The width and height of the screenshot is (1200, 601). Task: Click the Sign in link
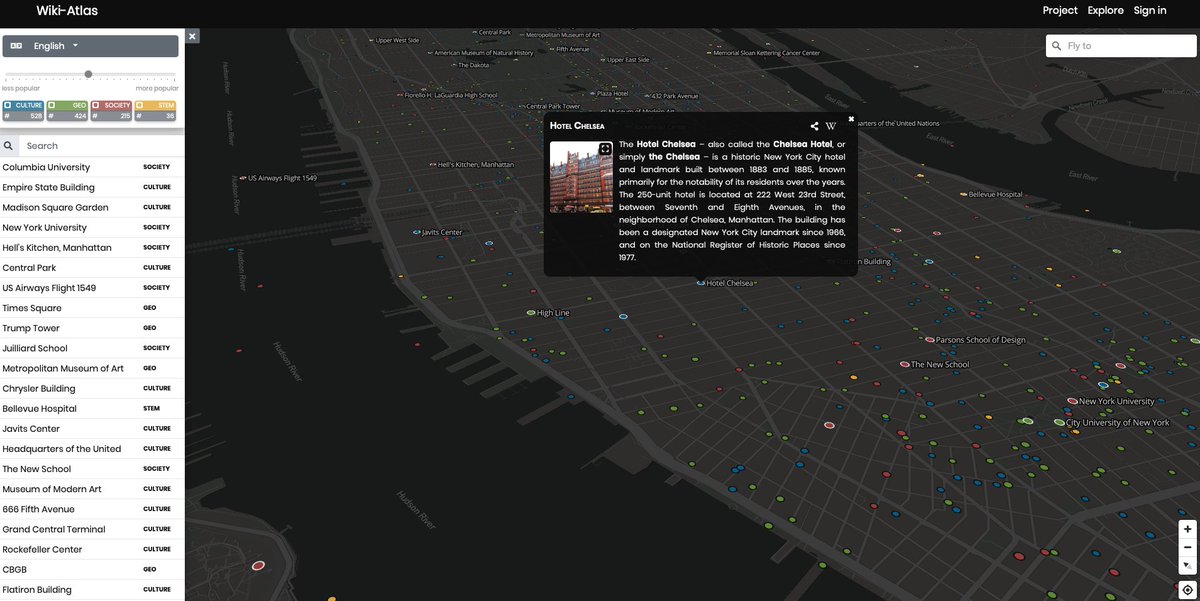click(1150, 10)
